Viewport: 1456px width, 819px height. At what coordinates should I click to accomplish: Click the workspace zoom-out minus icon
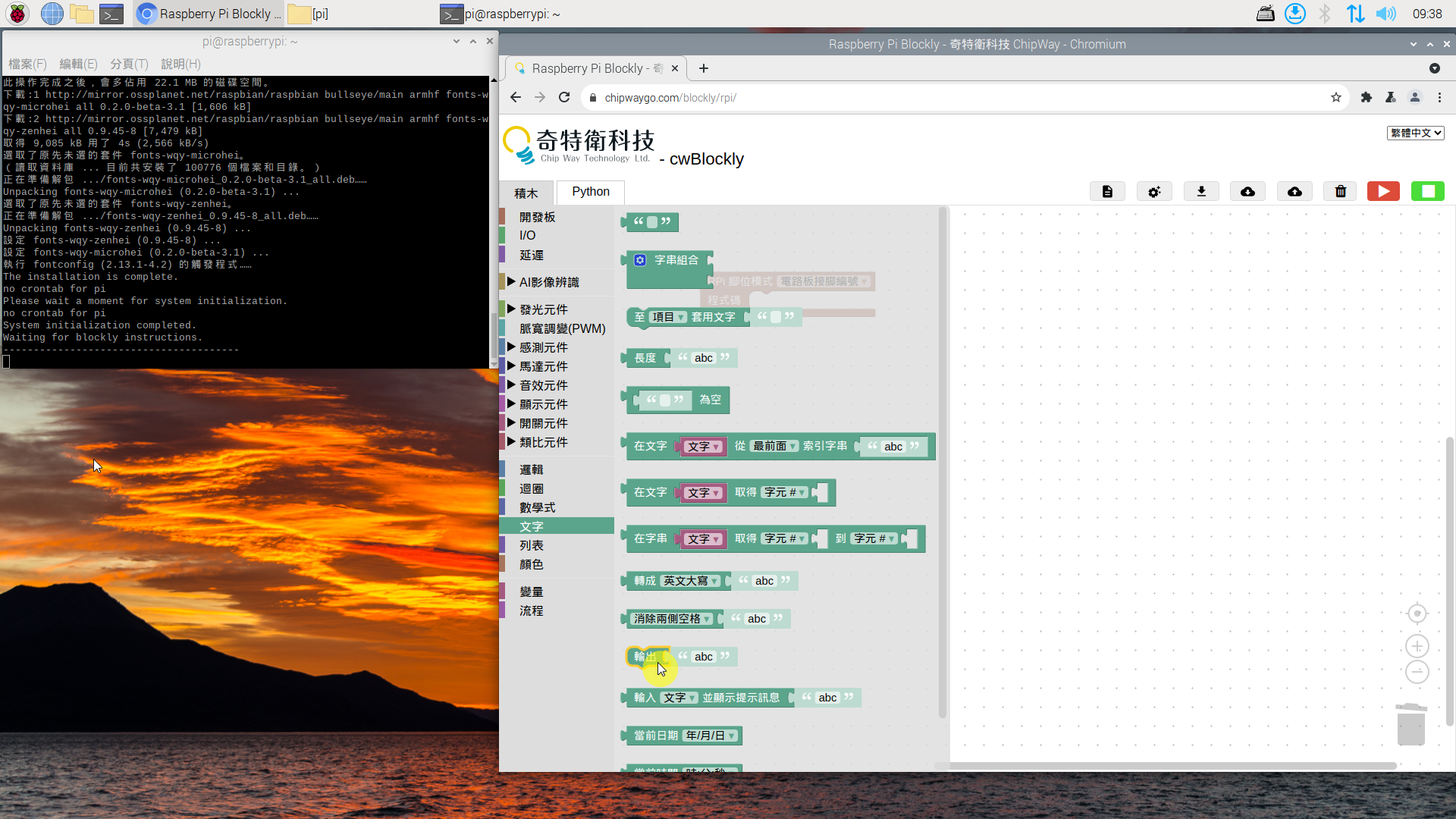pyautogui.click(x=1417, y=672)
